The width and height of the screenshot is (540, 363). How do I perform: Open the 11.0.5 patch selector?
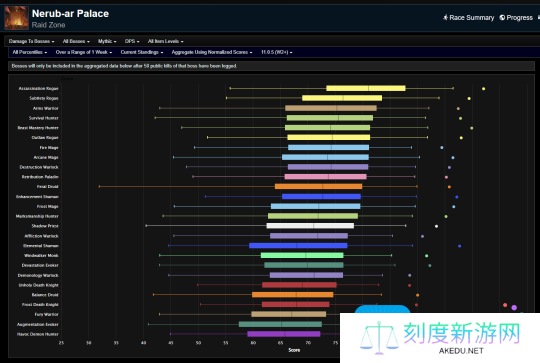[277, 52]
